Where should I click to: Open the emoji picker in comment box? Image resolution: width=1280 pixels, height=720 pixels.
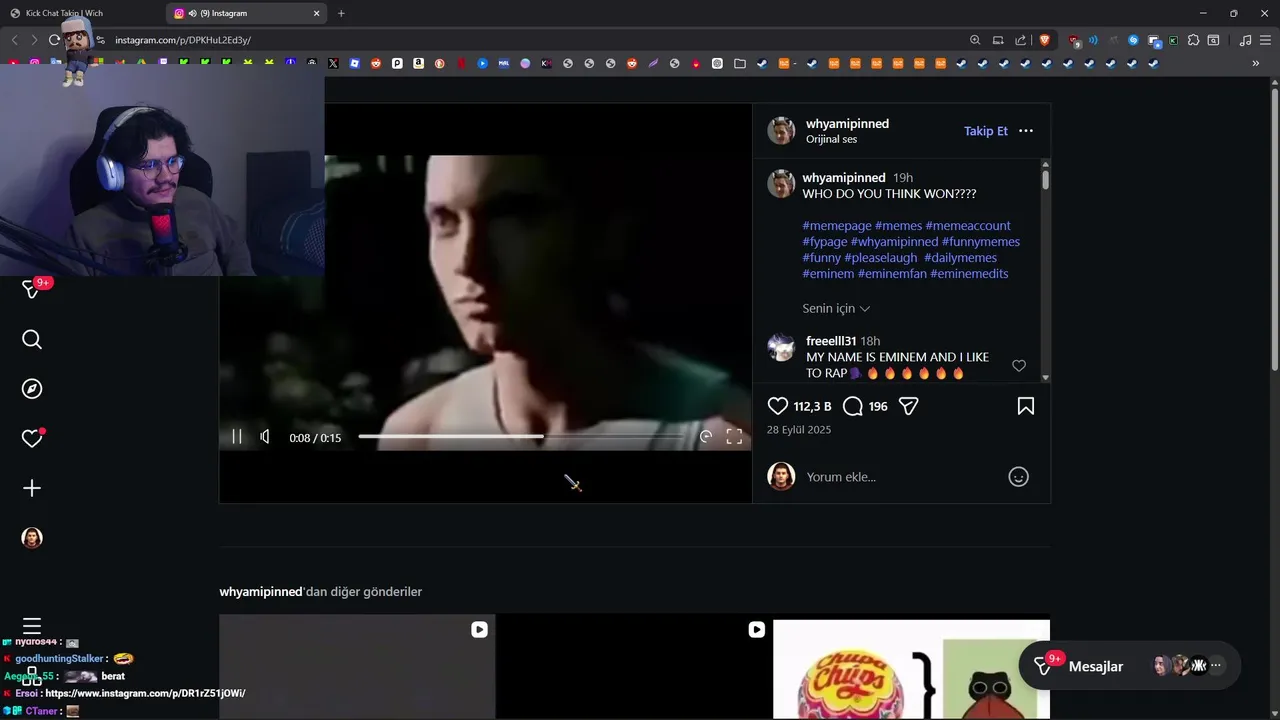click(1018, 477)
